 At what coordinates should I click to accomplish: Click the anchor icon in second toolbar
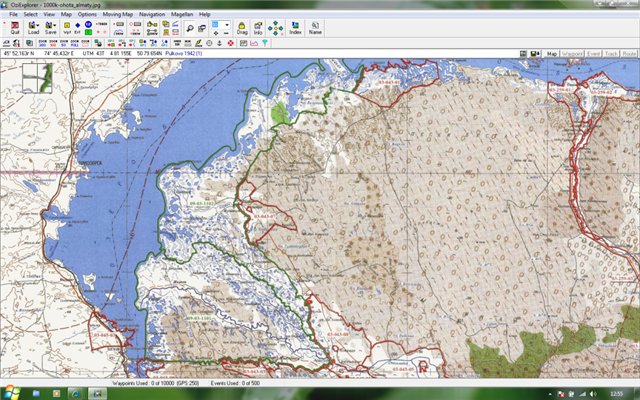point(220,43)
